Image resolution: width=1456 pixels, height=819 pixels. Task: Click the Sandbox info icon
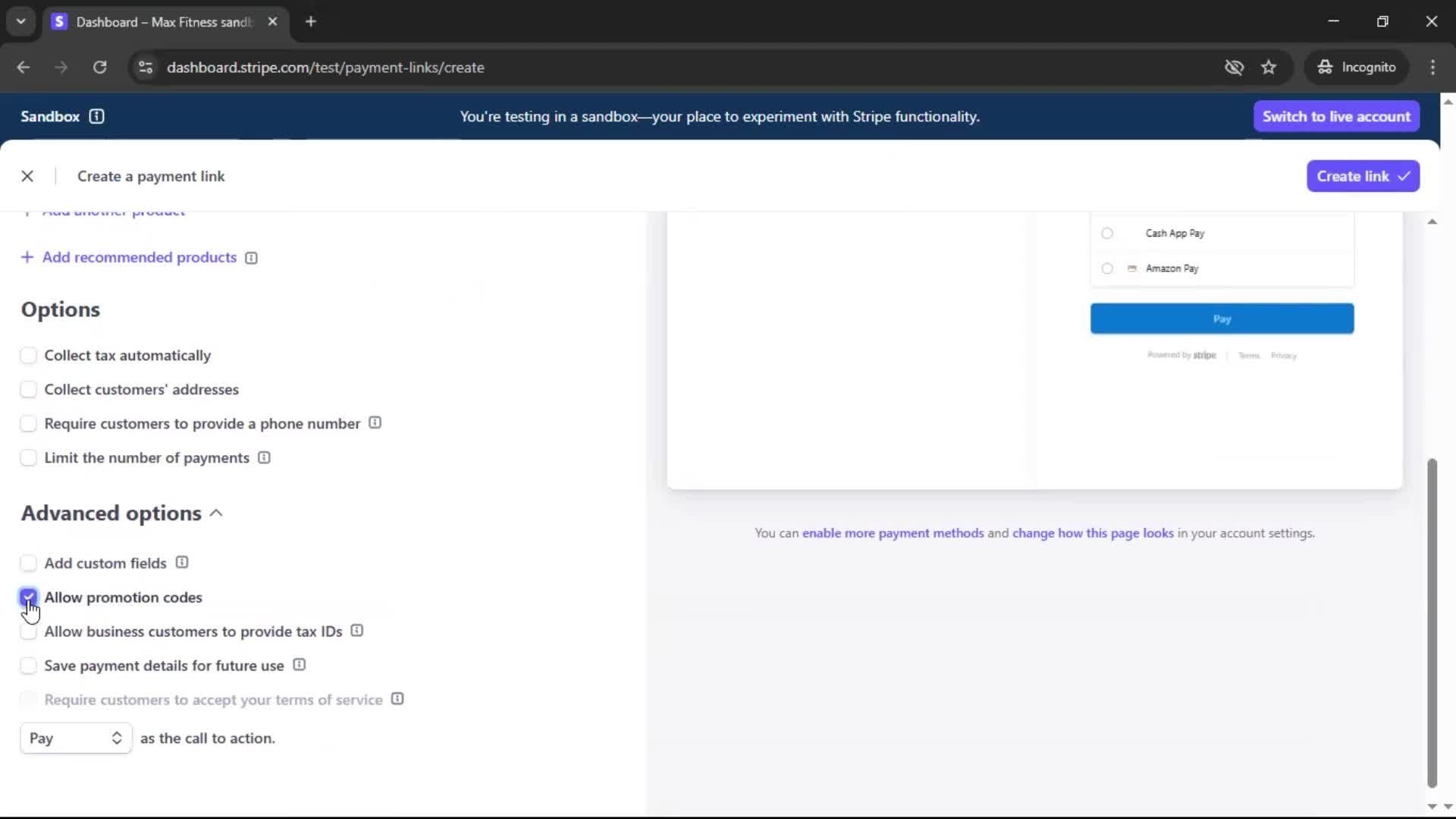coord(96,116)
